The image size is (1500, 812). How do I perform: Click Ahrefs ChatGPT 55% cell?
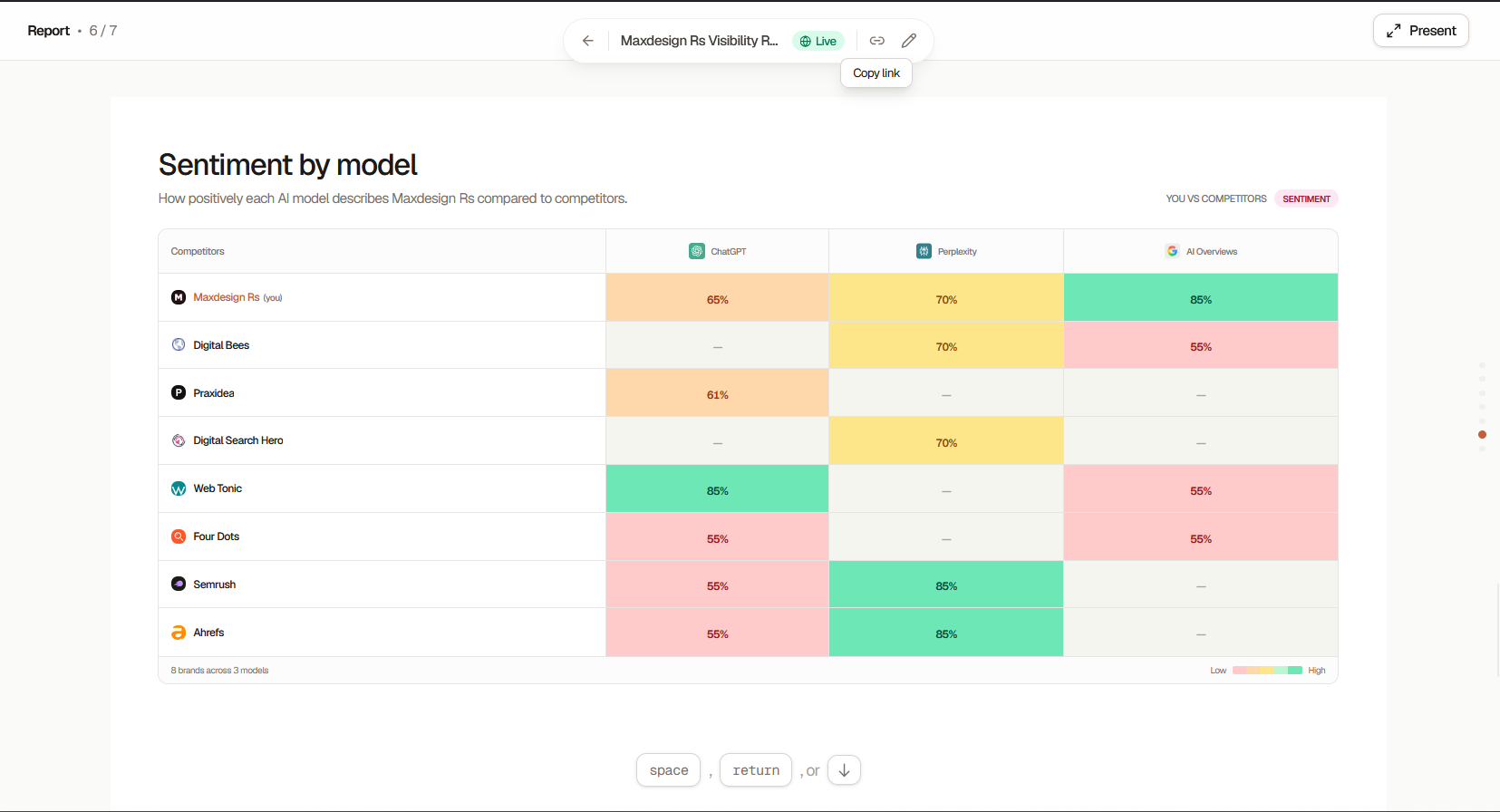[717, 633]
